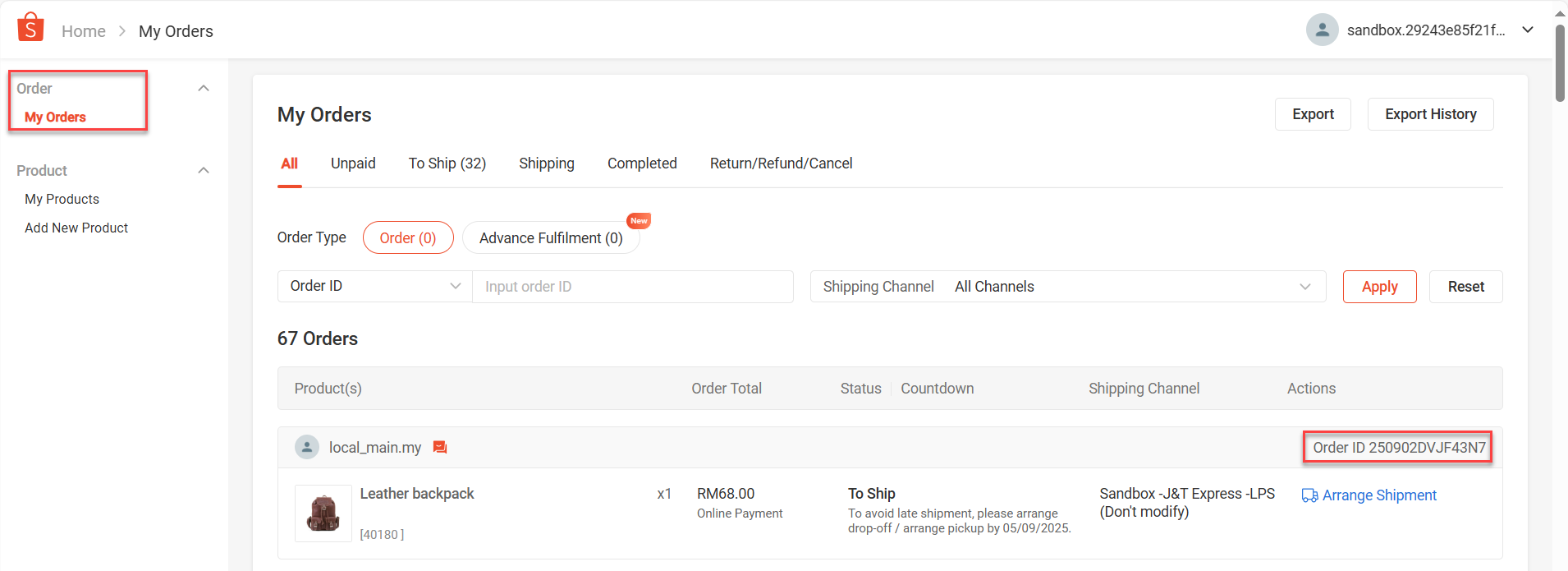This screenshot has width=1568, height=571.
Task: Click the Shopee logo icon
Action: [30, 27]
